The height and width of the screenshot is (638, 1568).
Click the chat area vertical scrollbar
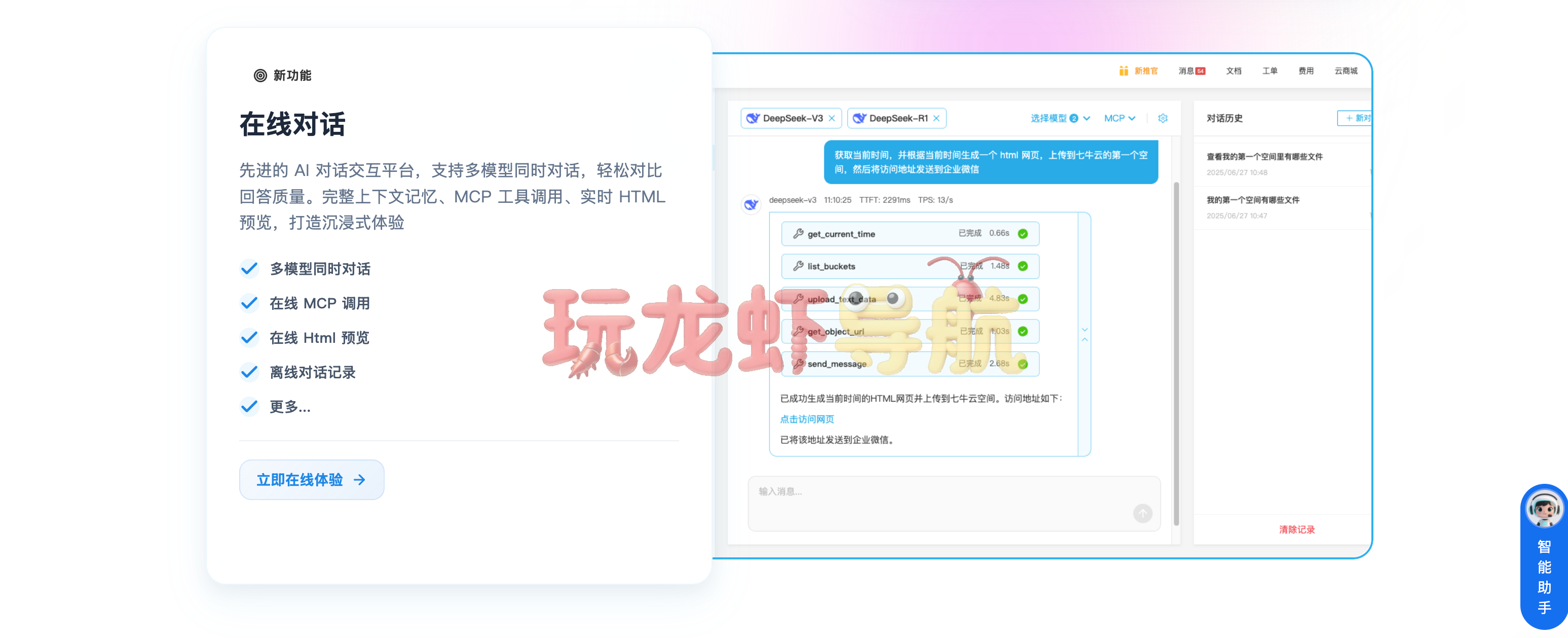click(x=1176, y=353)
